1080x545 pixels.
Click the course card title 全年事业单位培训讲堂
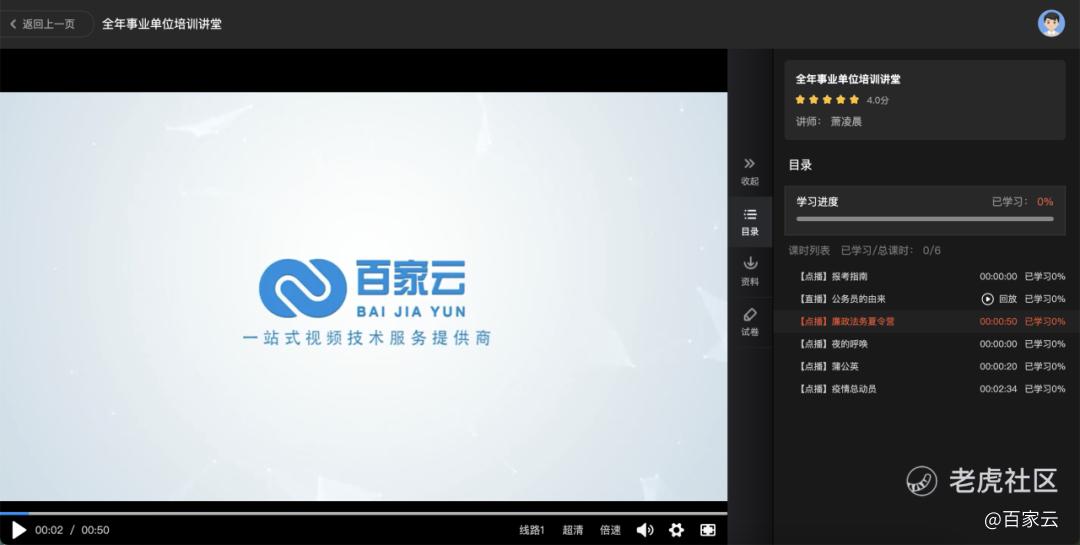(848, 79)
